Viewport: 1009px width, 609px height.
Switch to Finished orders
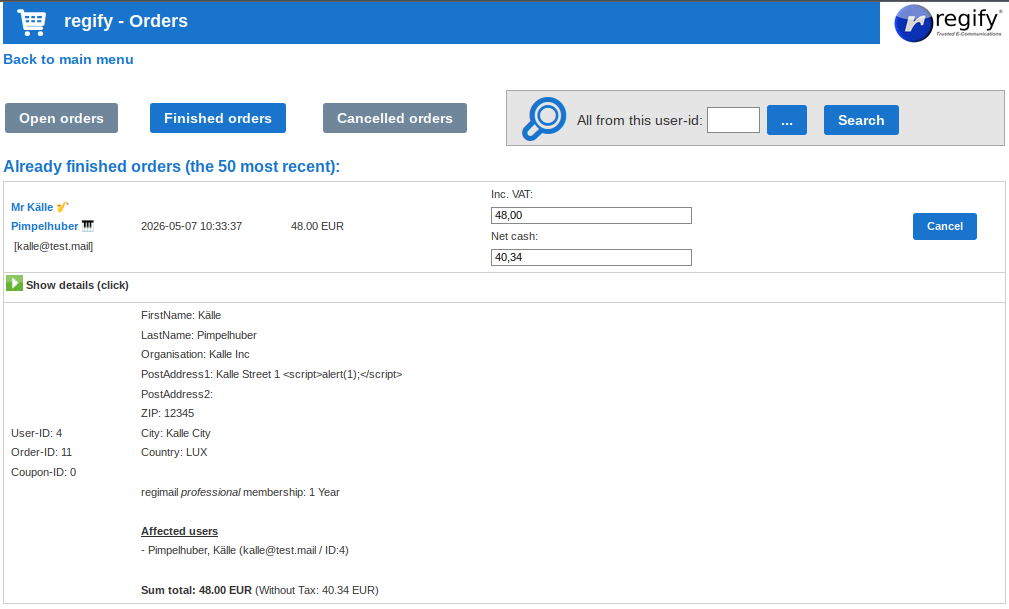tap(218, 118)
